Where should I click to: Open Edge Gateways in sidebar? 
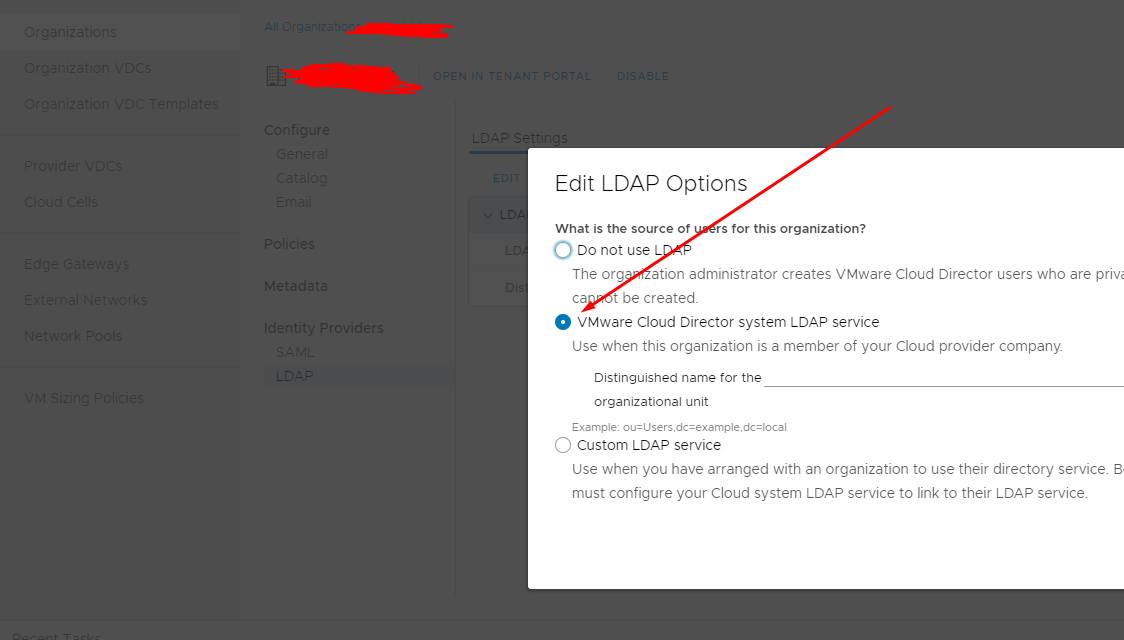pos(77,264)
